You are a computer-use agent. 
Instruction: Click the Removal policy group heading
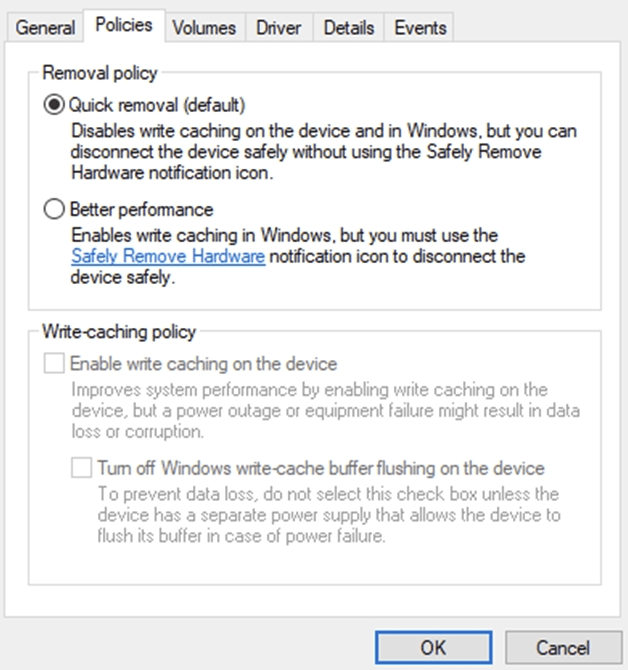pos(100,73)
